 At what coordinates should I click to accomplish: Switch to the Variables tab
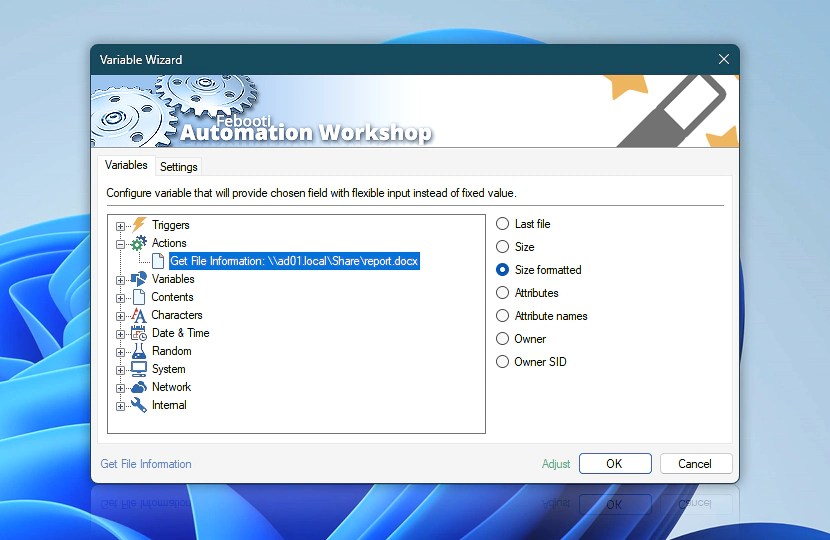[x=126, y=165]
